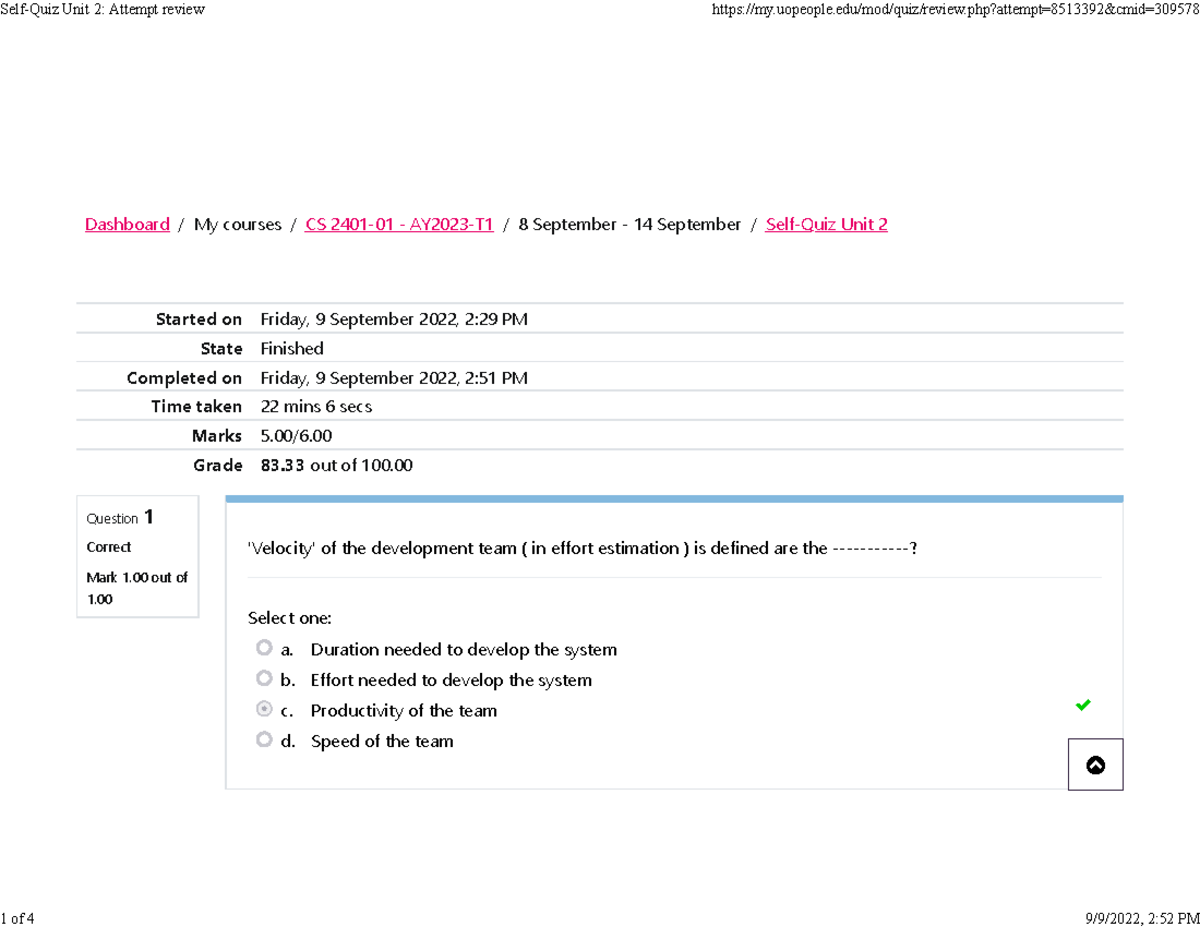Click the Marks value 5.00/6.00
This screenshot has height=927, width=1200.
pos(296,436)
